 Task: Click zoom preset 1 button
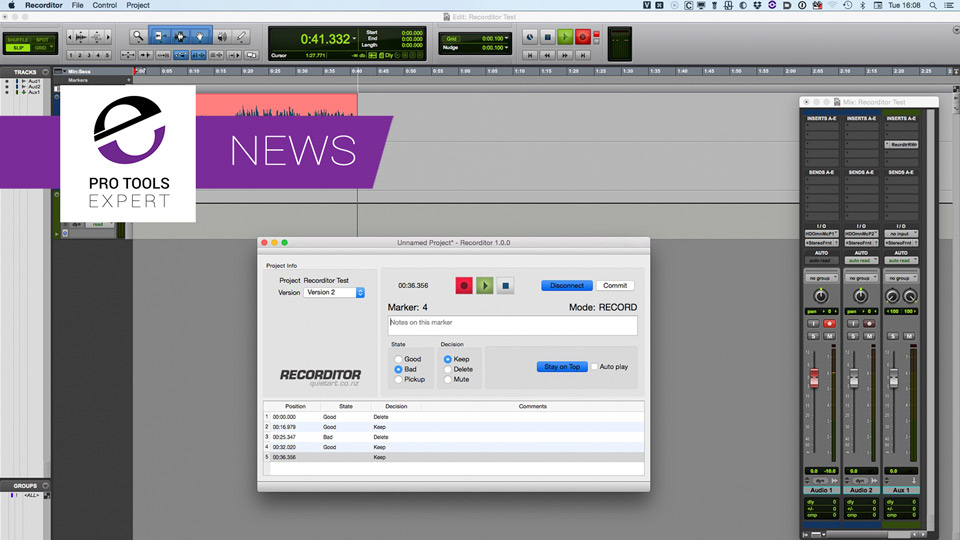click(x=71, y=55)
